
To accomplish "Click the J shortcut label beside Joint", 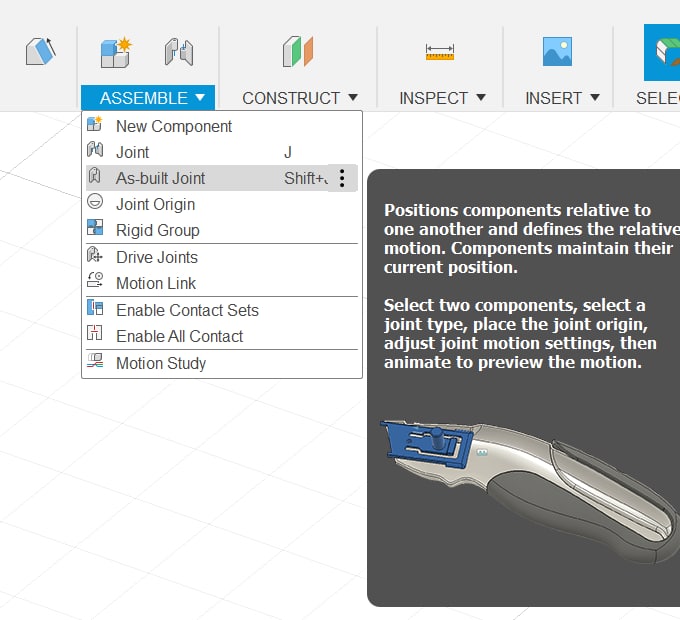I will (x=288, y=152).
